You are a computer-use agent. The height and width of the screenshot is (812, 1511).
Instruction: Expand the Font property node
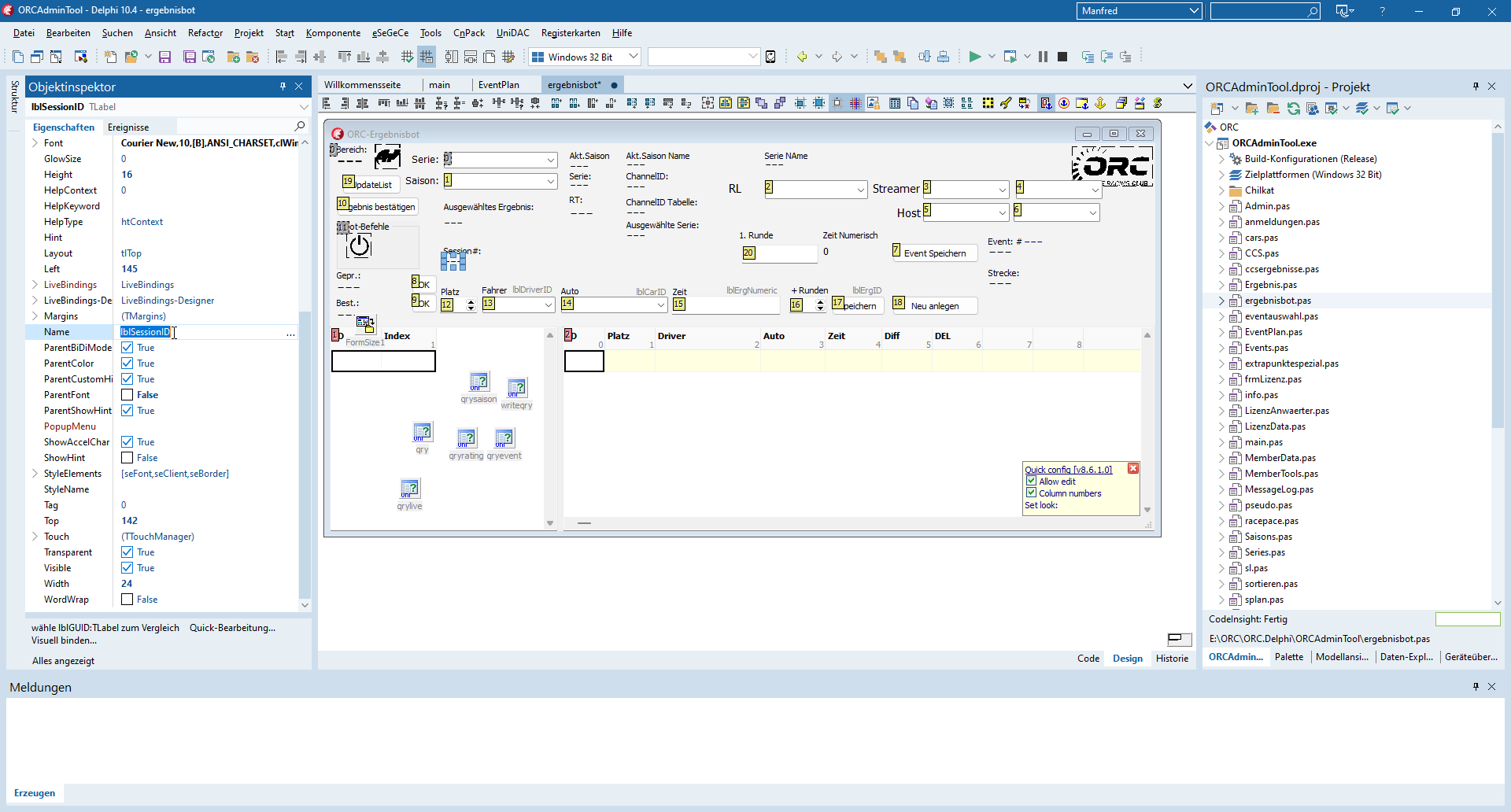[x=35, y=143]
